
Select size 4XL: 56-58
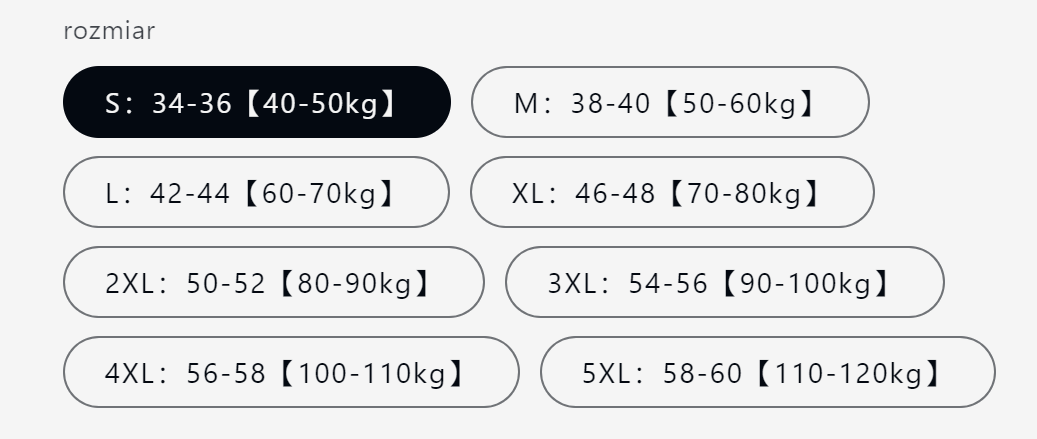(291, 372)
